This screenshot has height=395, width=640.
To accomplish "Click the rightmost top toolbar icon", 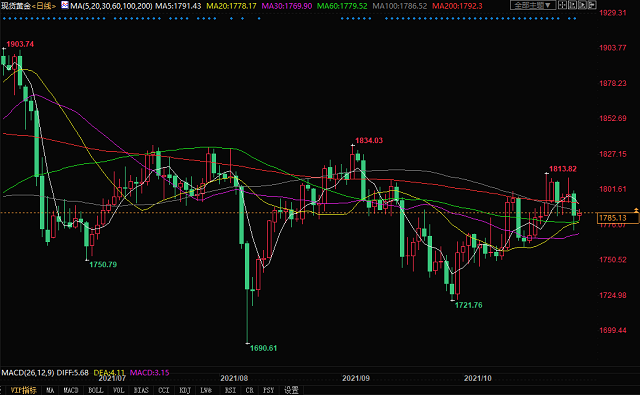I will (592, 5).
